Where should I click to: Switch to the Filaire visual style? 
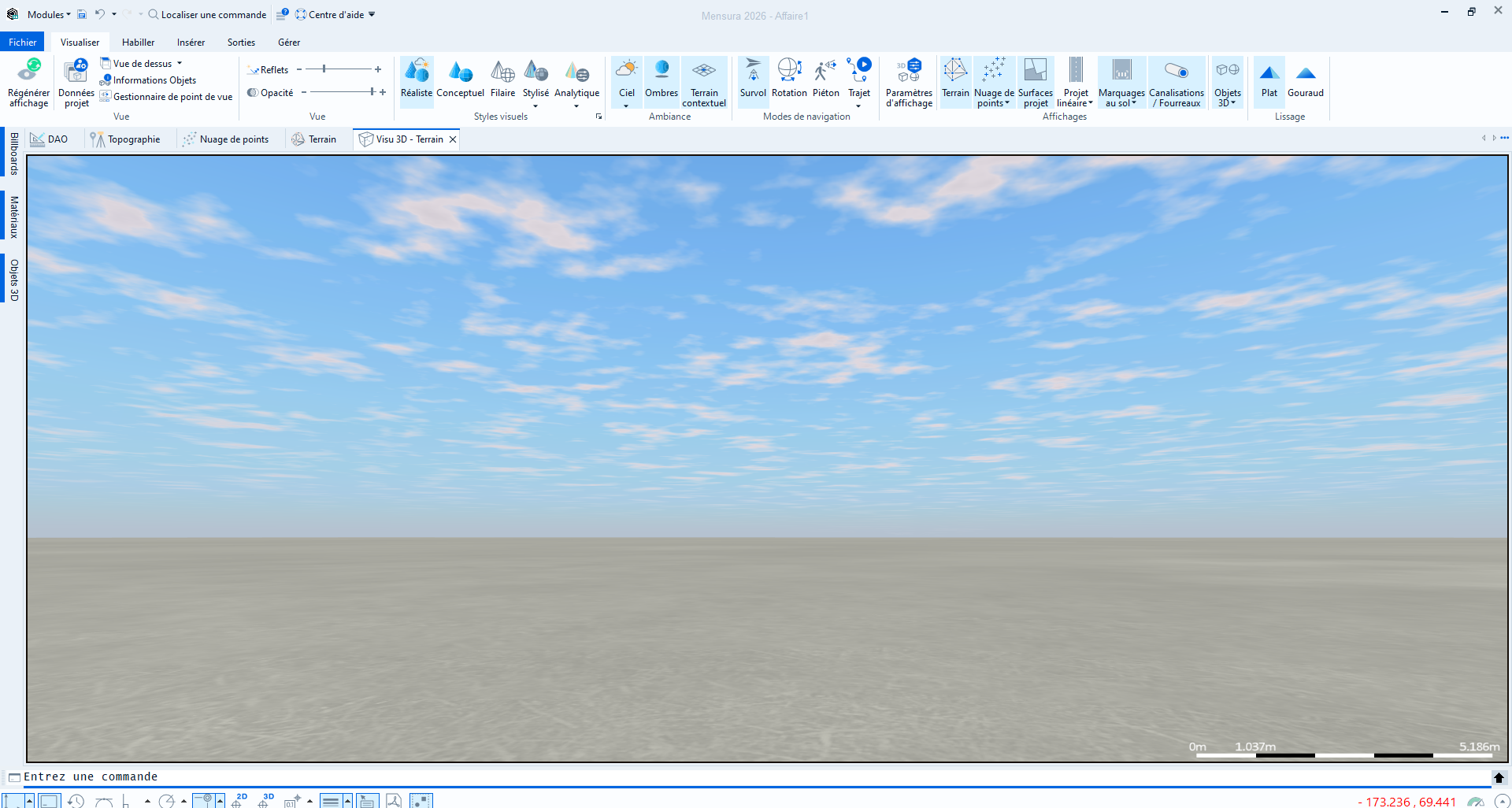coord(502,82)
